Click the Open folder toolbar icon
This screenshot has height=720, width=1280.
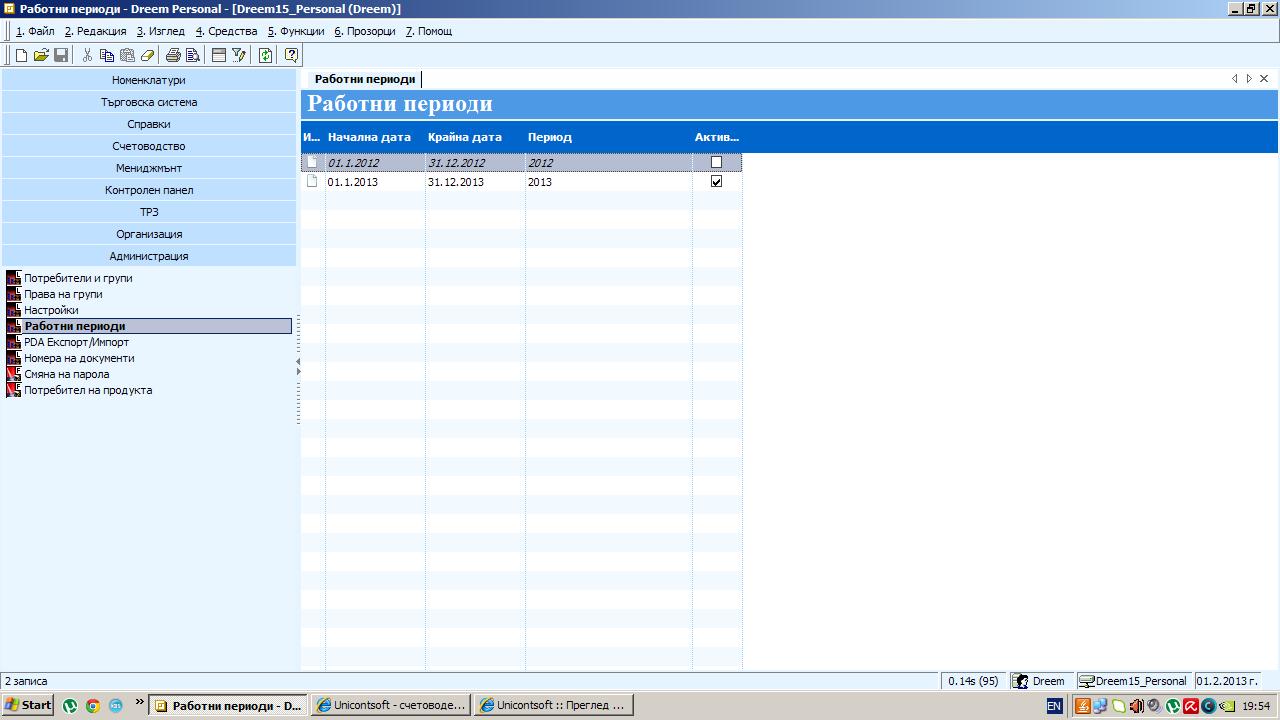tap(41, 55)
